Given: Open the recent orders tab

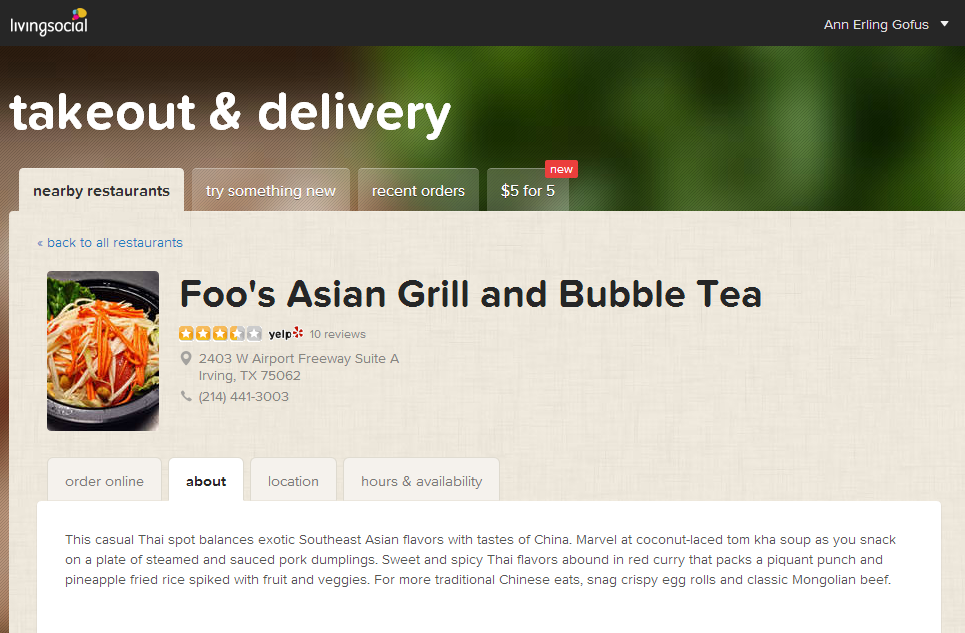Looking at the screenshot, I should 418,190.
